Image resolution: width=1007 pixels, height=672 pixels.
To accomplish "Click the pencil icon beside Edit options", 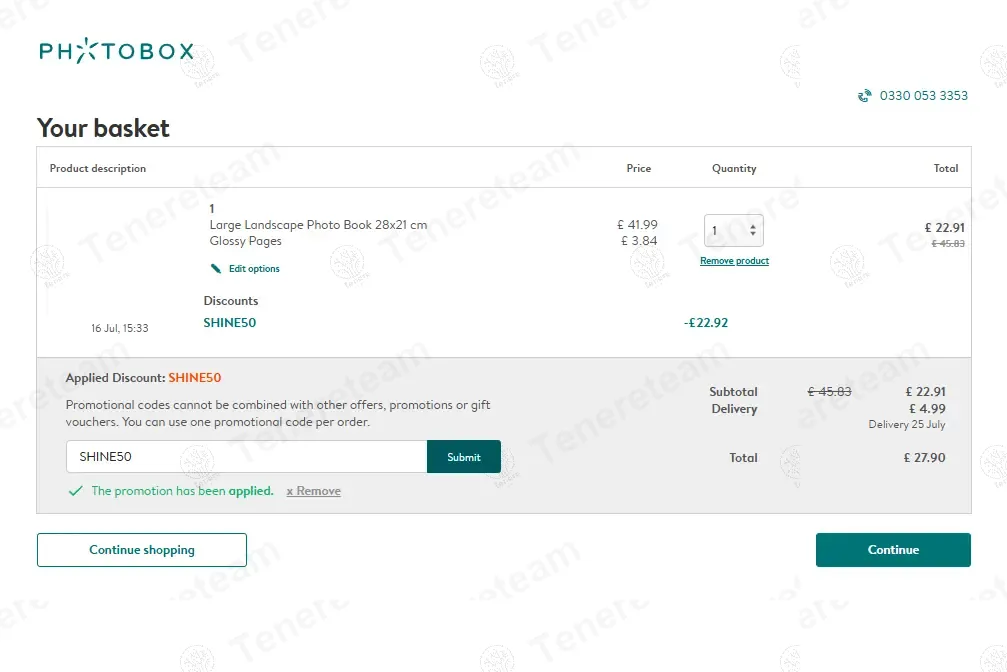I will [x=216, y=269].
